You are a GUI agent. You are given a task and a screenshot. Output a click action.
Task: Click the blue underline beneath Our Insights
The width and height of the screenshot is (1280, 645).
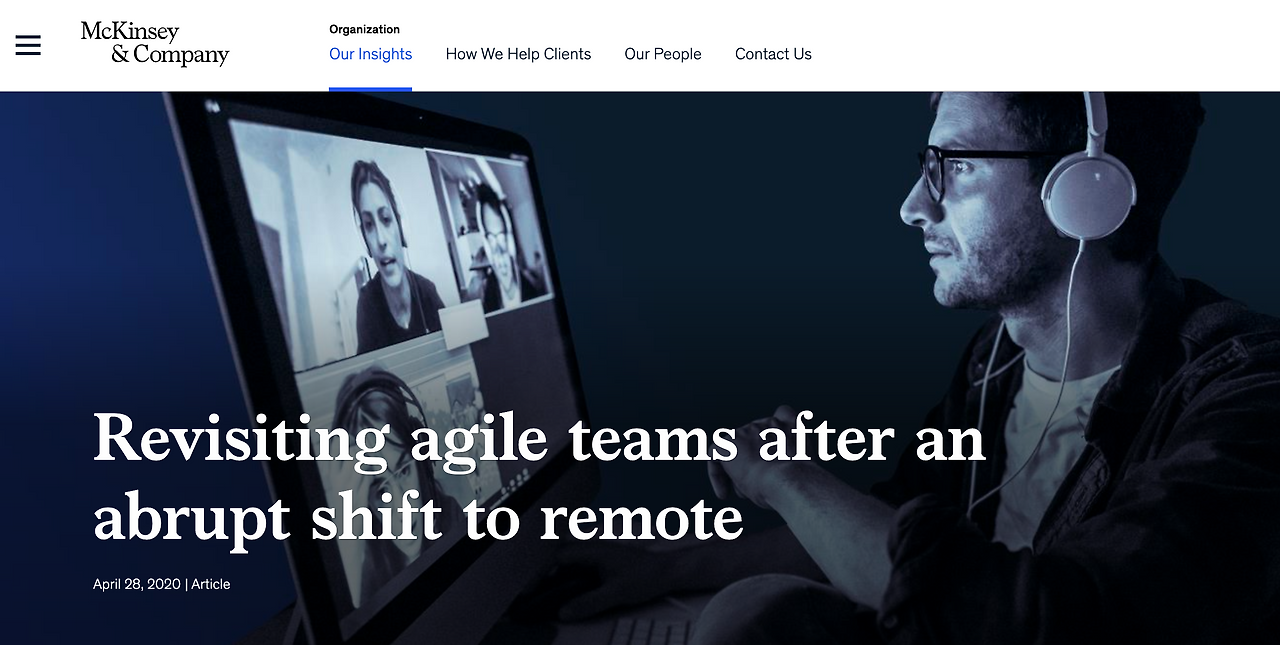point(370,89)
